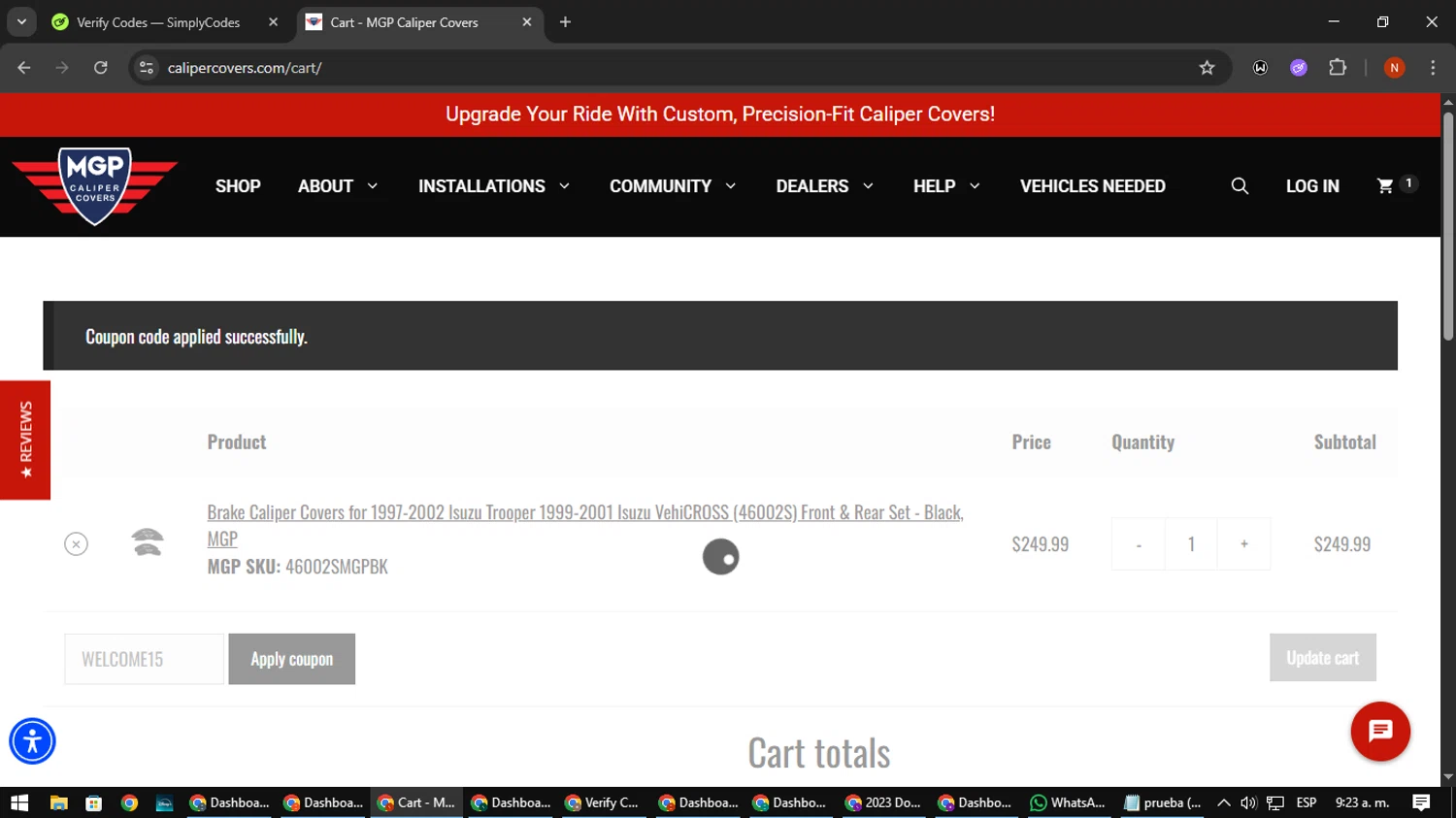
Task: Close the Cart MGP Caliper Covers tab
Action: 526,22
